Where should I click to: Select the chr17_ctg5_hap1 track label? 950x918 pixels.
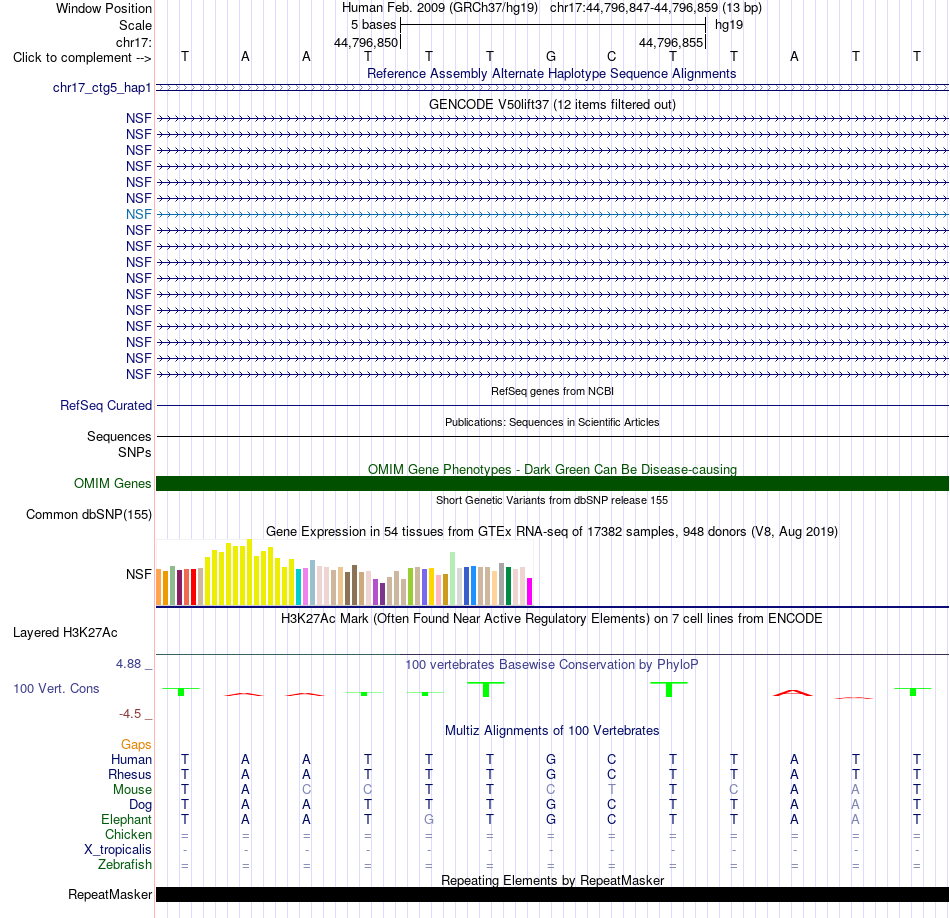pyautogui.click(x=102, y=88)
